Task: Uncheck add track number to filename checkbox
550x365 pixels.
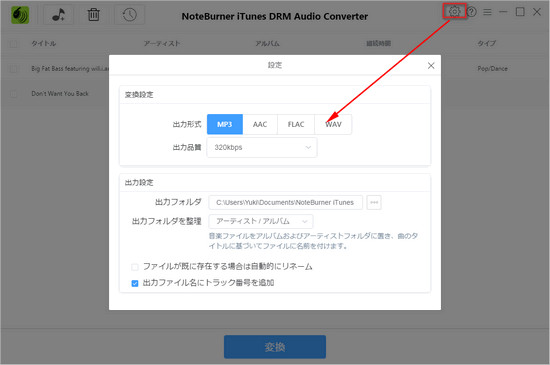Action: [x=135, y=283]
